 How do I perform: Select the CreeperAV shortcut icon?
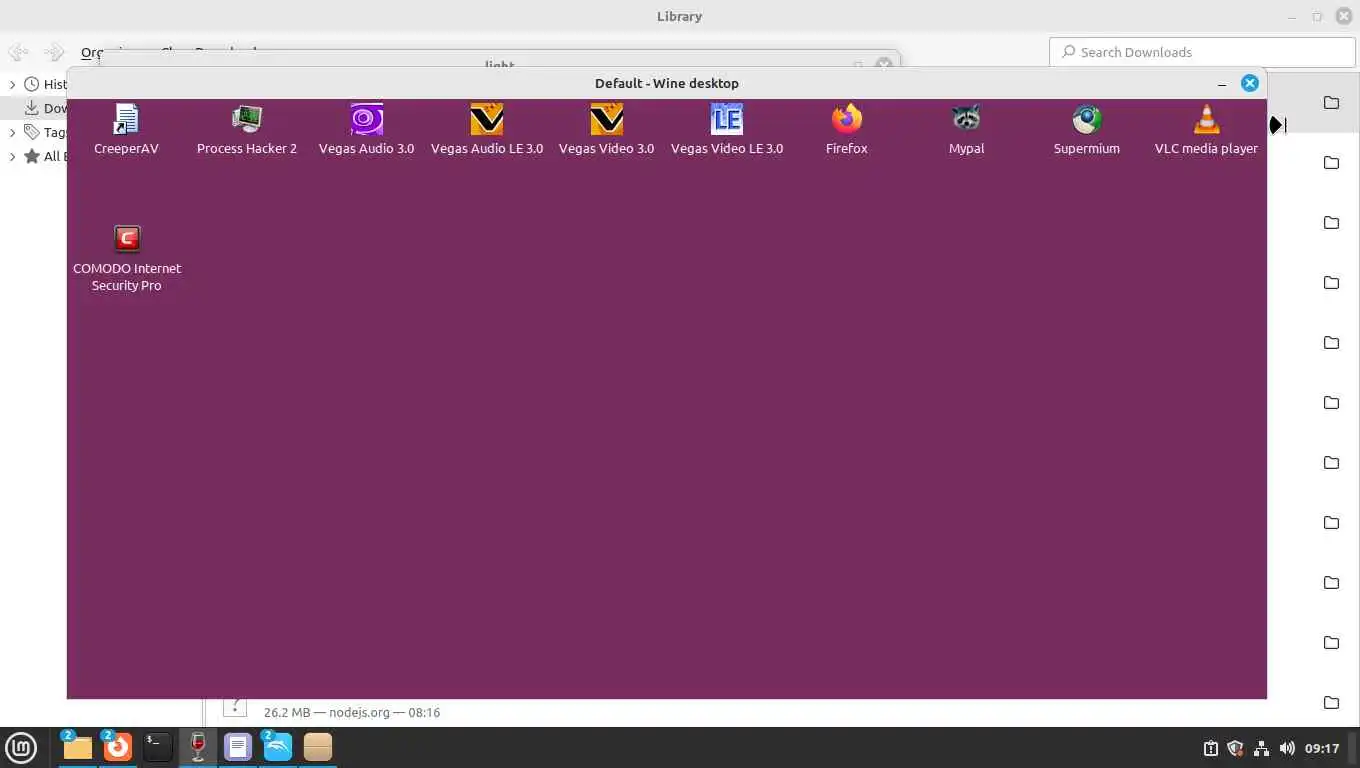(126, 120)
